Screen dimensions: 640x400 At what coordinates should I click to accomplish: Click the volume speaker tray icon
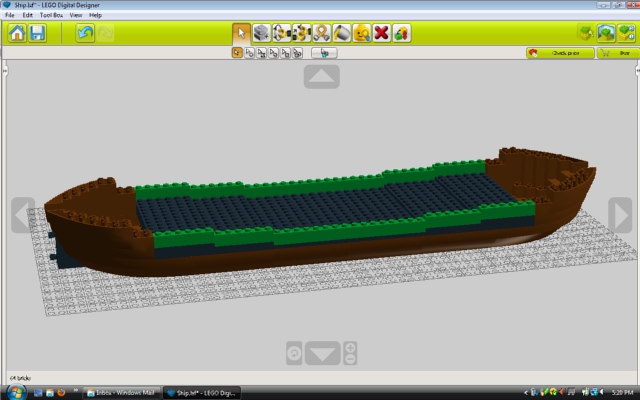(601, 393)
